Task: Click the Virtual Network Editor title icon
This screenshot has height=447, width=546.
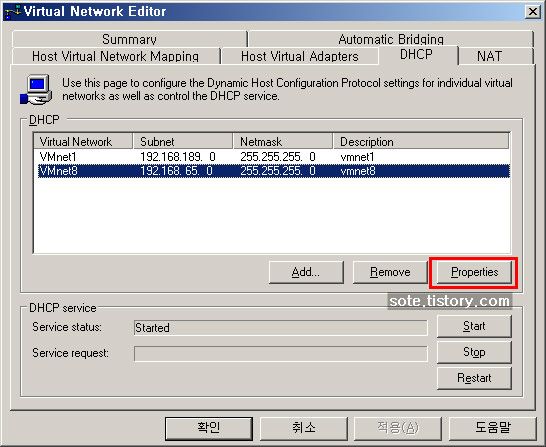Action: [x=13, y=12]
